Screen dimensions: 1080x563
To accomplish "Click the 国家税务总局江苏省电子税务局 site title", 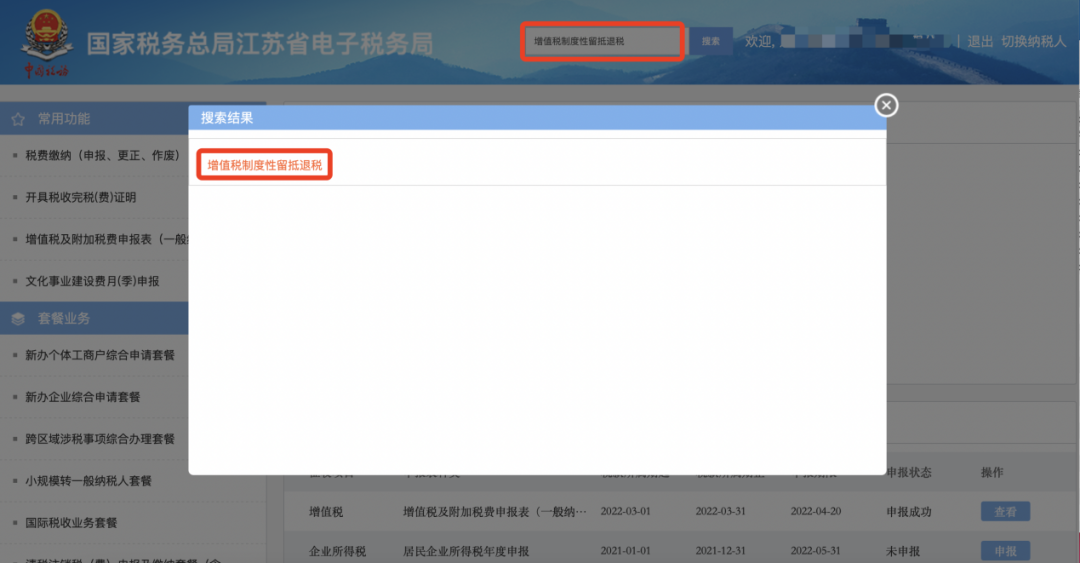I will pyautogui.click(x=260, y=44).
